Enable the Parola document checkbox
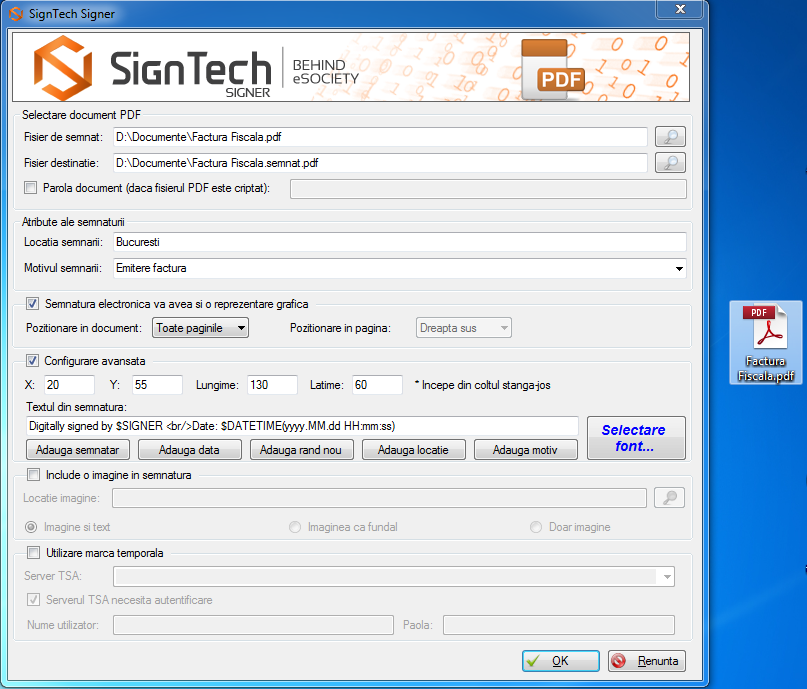Image resolution: width=807 pixels, height=689 pixels. click(30, 188)
